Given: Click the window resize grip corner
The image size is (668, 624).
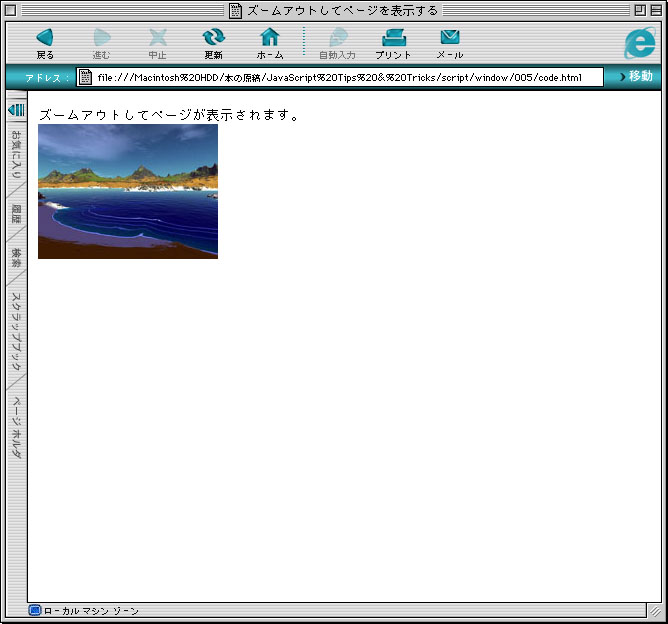Looking at the screenshot, I should [654, 611].
